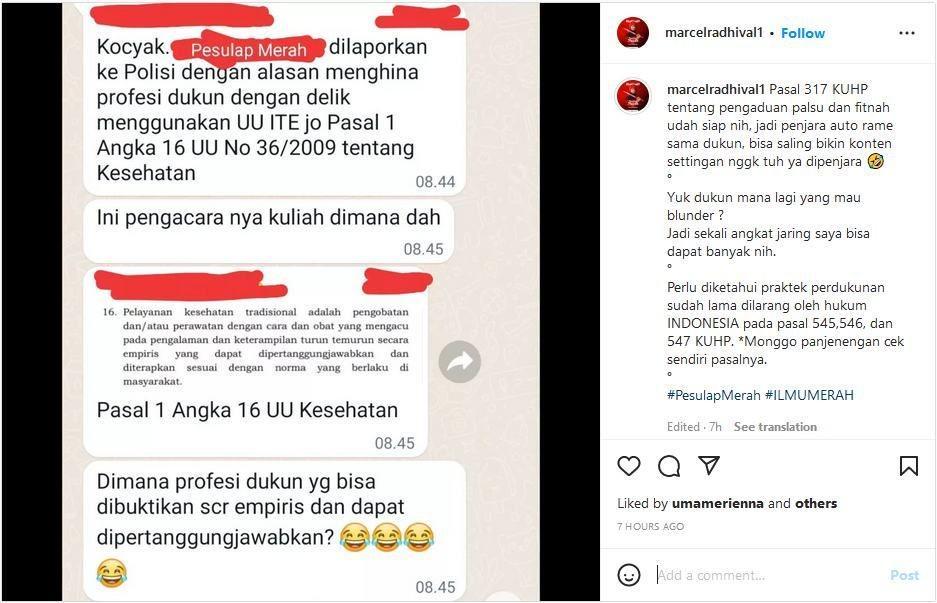Follow marcelradhival1
Screen dimensions: 937x603
[x=803, y=33]
